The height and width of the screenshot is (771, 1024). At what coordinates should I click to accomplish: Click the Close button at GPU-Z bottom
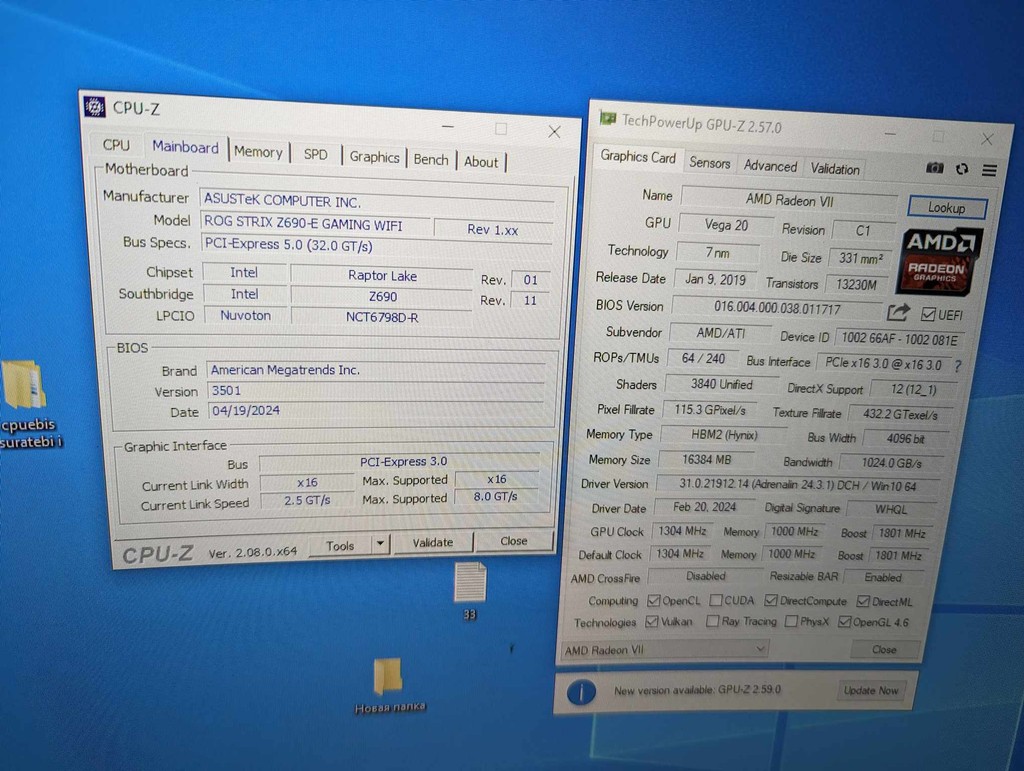click(884, 650)
